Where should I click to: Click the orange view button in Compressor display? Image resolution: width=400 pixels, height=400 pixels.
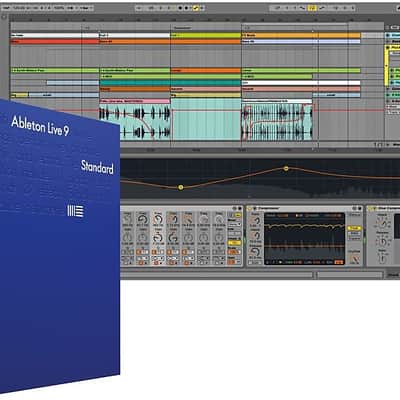[x=338, y=262]
